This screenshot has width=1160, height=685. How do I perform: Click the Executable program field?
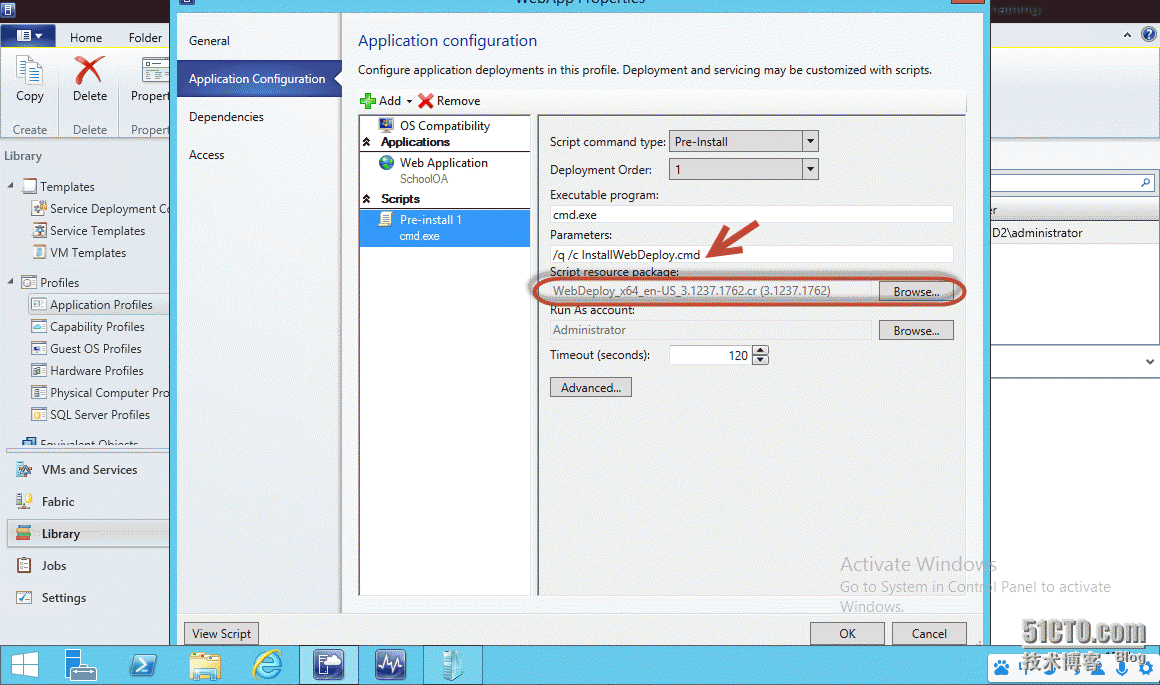pos(752,215)
